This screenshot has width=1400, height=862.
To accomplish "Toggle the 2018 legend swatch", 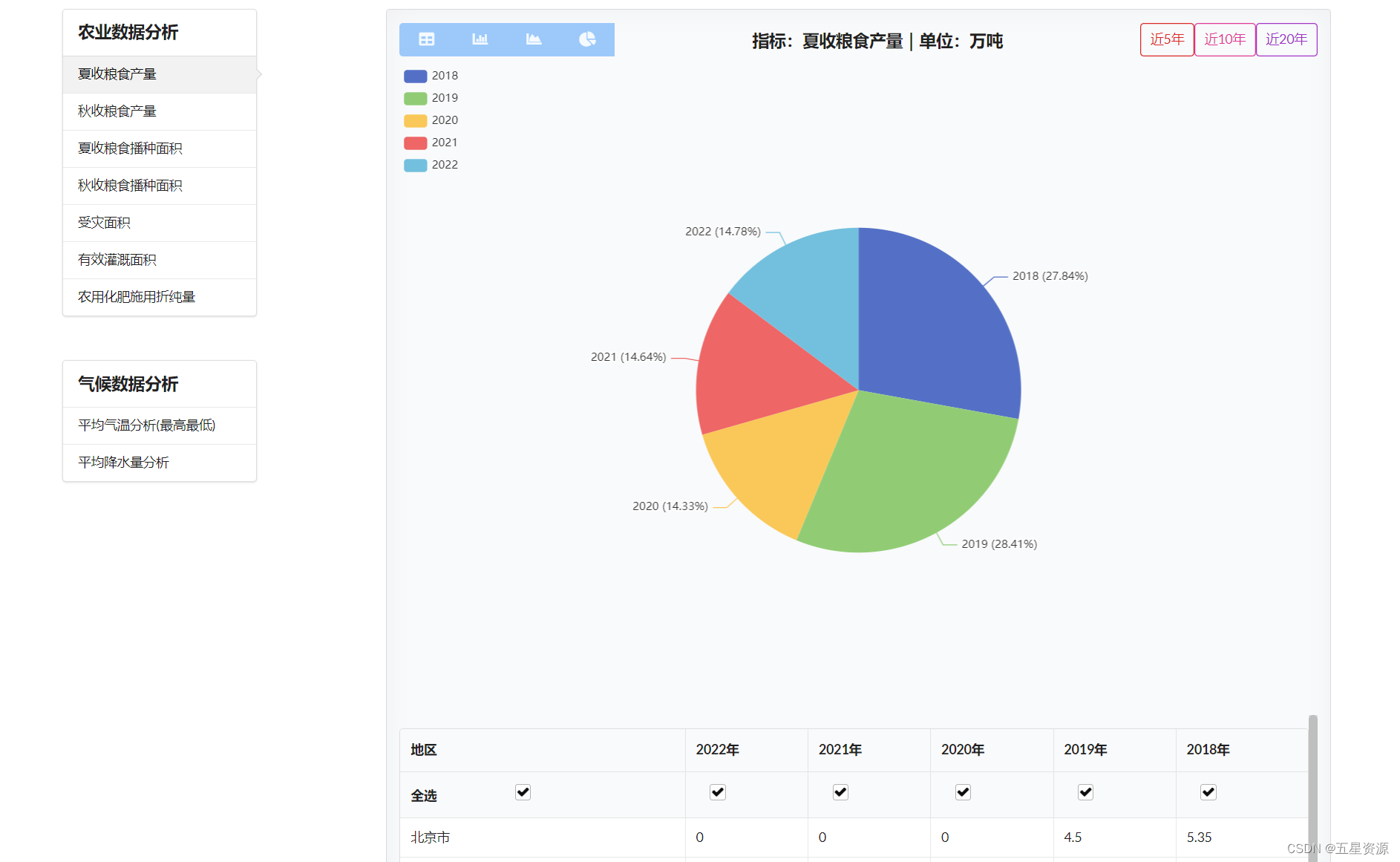I will click(415, 76).
